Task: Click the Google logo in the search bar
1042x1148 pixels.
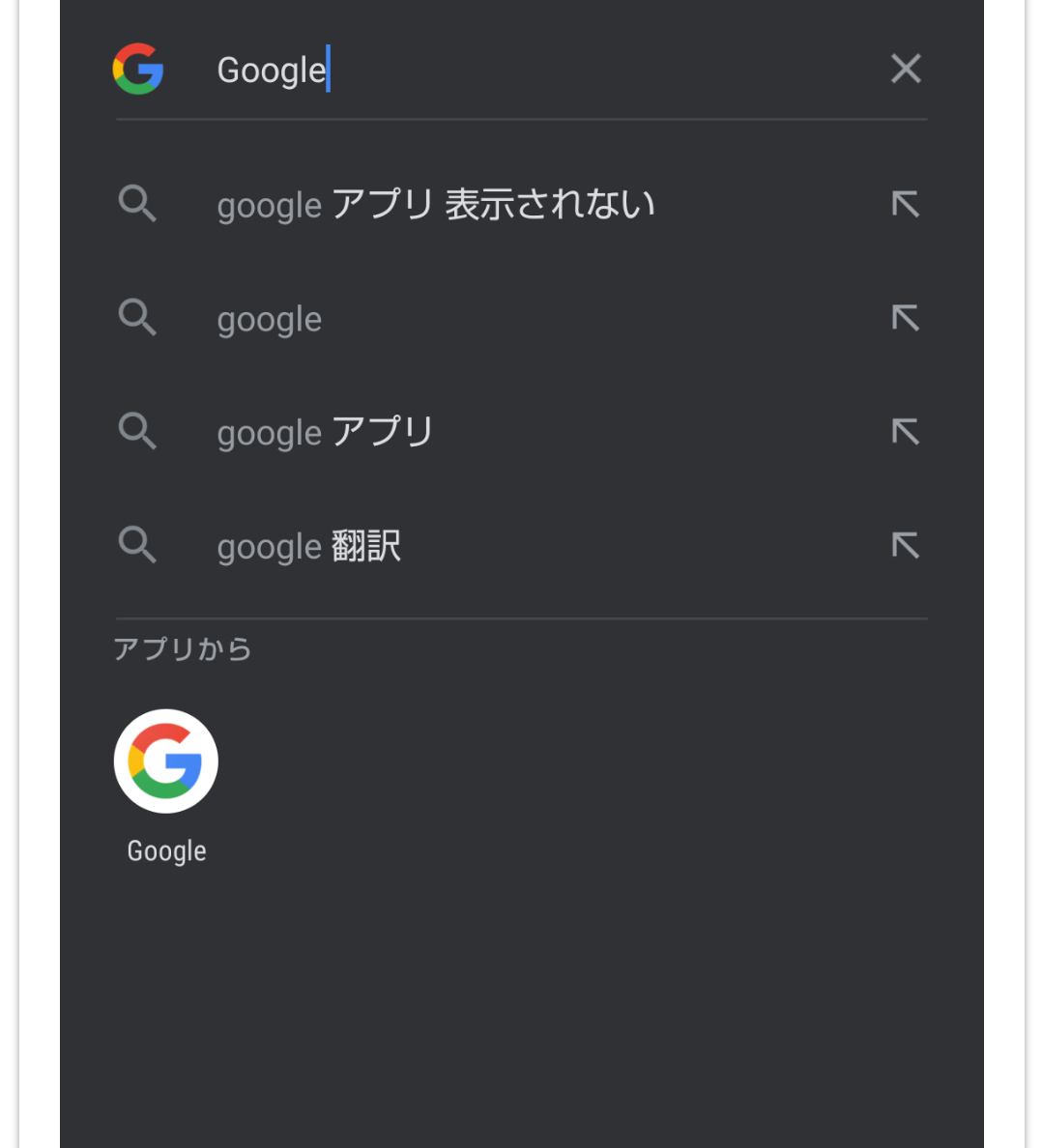Action: coord(138,70)
